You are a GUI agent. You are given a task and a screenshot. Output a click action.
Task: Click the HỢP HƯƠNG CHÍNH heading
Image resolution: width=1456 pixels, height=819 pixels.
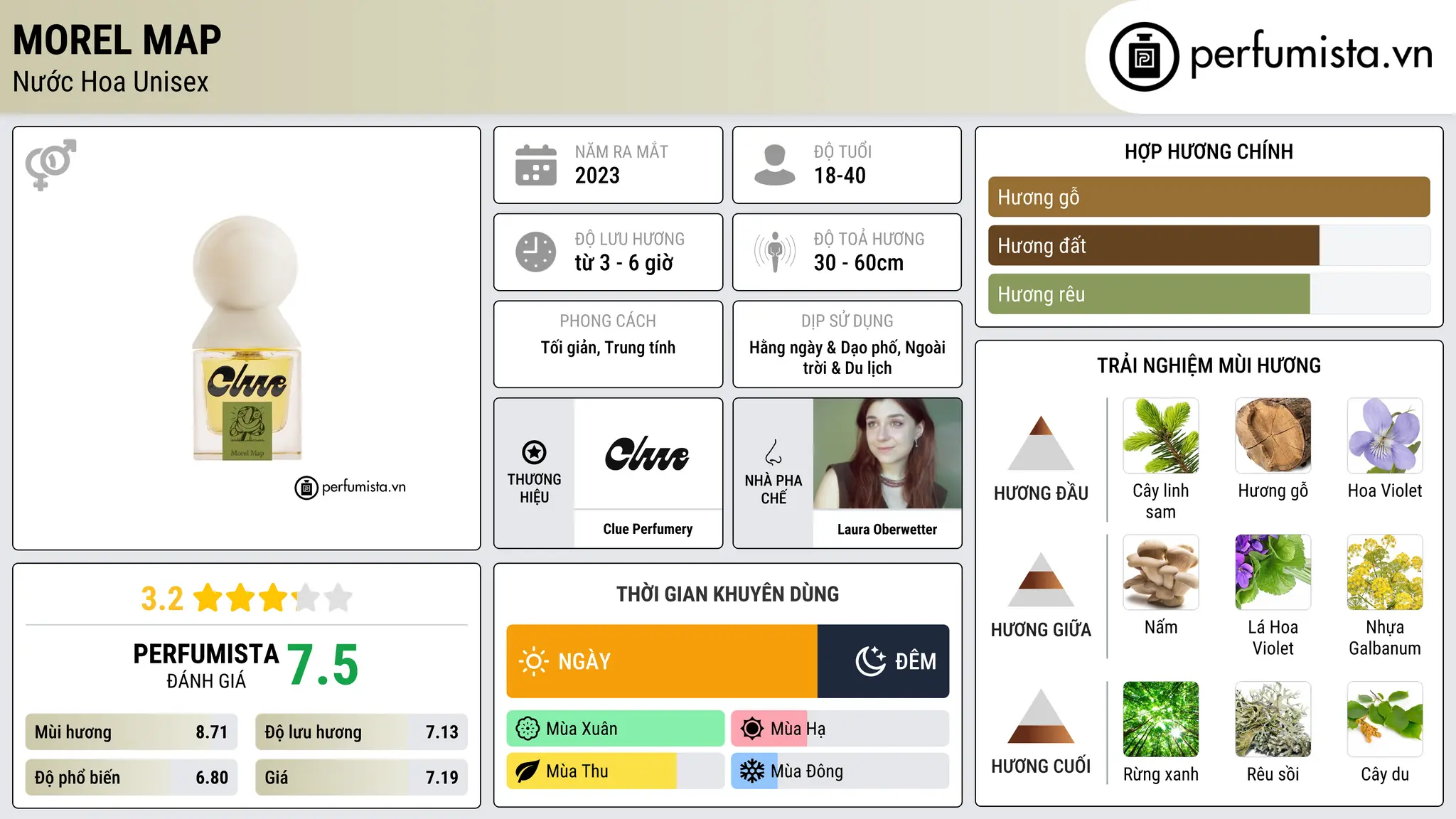click(1209, 151)
